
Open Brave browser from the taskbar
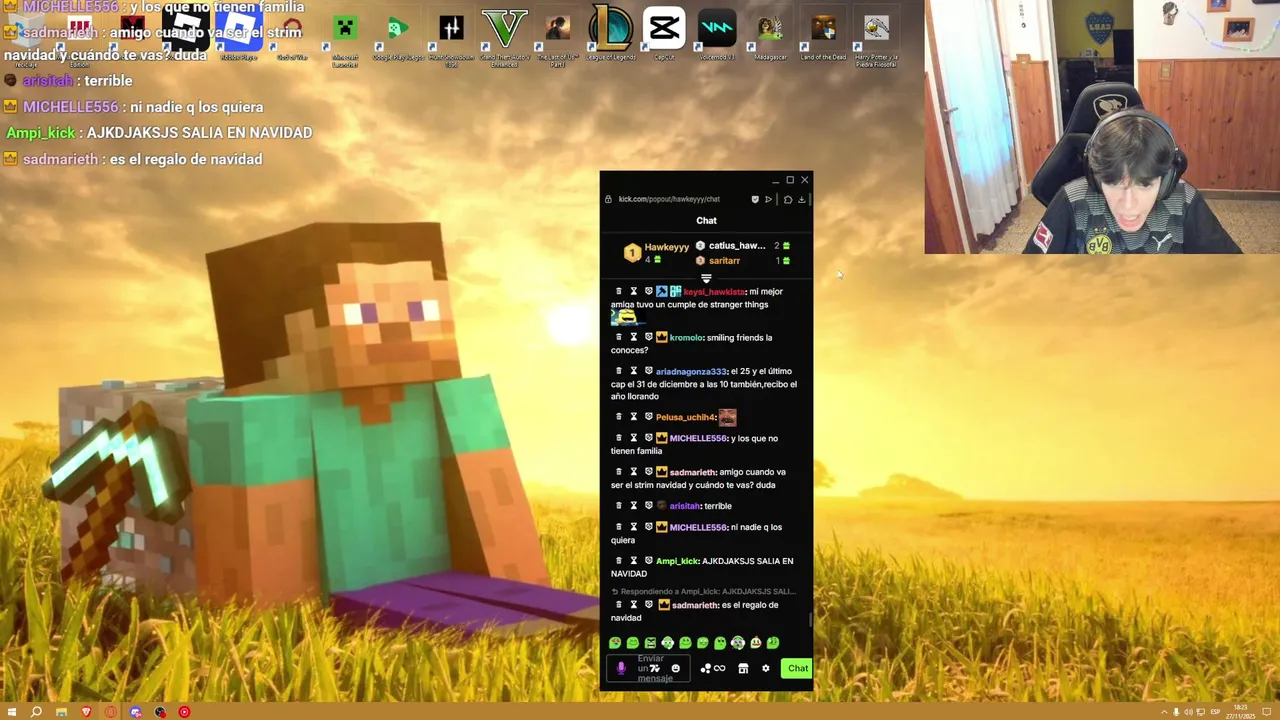click(86, 712)
